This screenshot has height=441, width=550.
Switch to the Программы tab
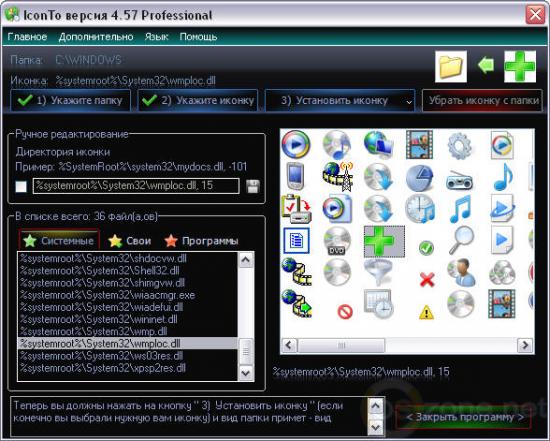(x=202, y=241)
